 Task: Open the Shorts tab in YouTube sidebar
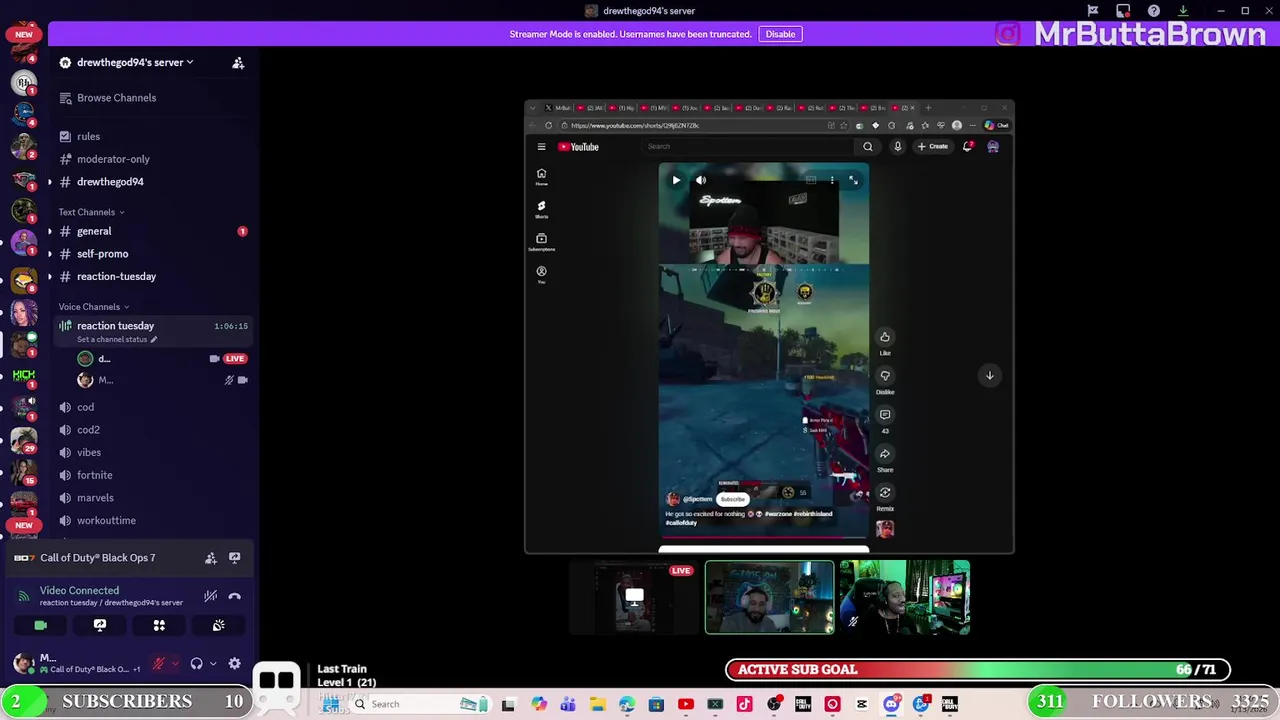click(541, 209)
